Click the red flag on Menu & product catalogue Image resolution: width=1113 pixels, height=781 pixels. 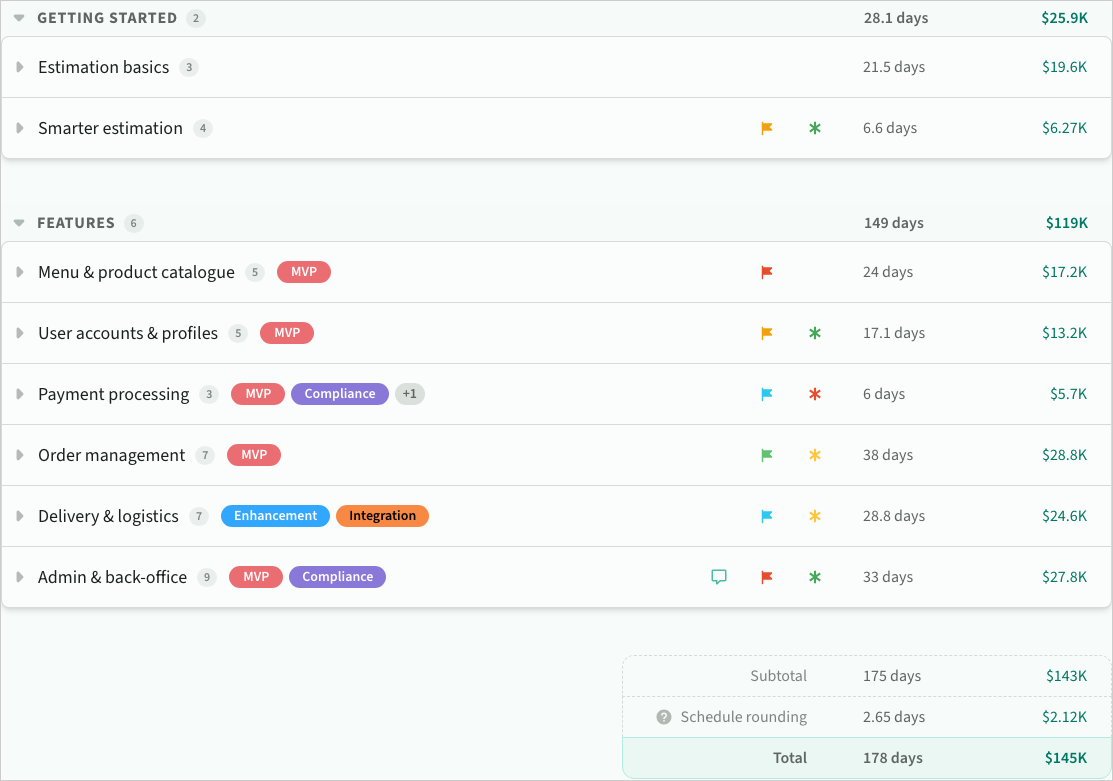[x=767, y=272]
